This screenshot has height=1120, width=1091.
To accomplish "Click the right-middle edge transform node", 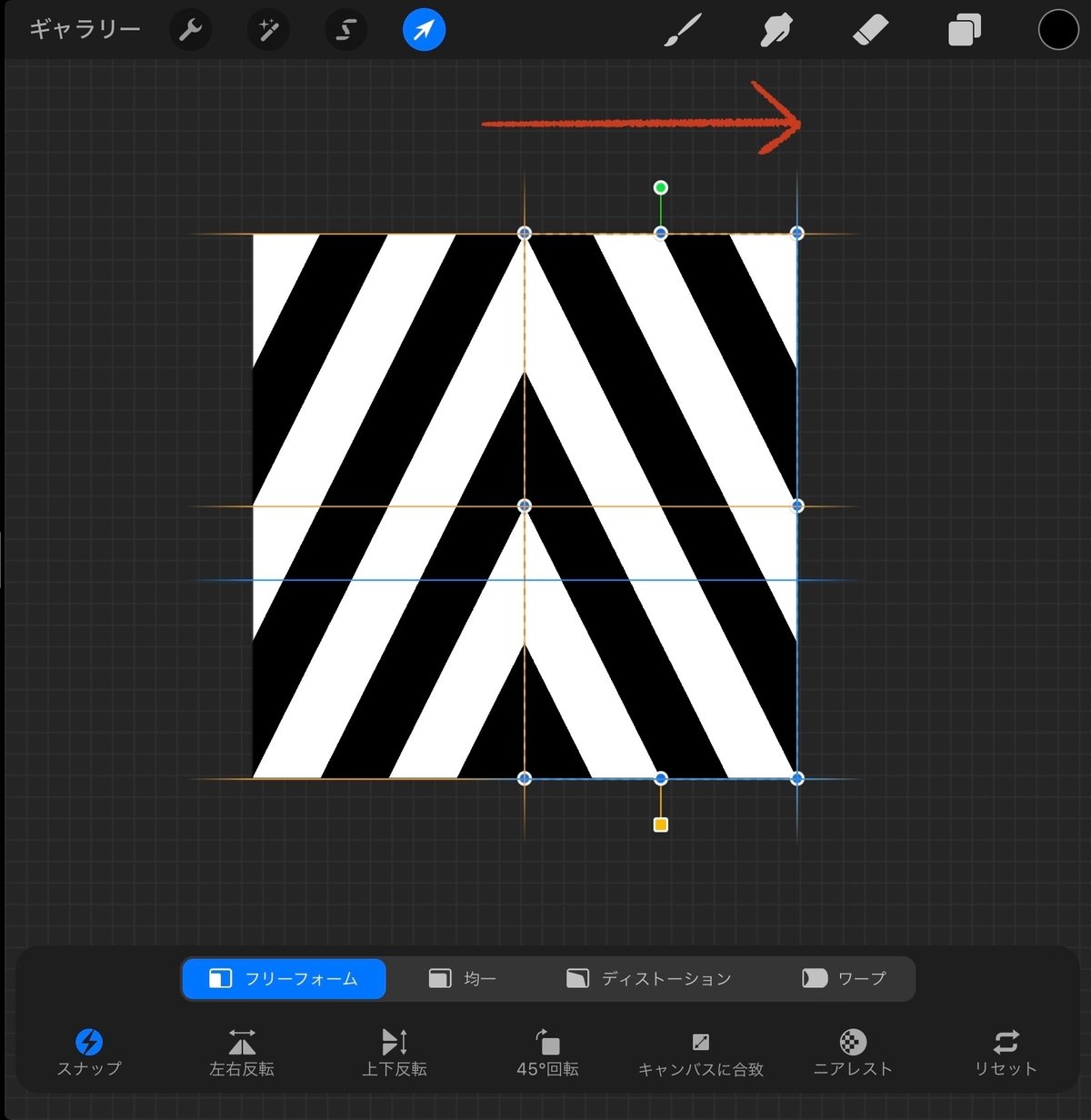I will coord(797,505).
